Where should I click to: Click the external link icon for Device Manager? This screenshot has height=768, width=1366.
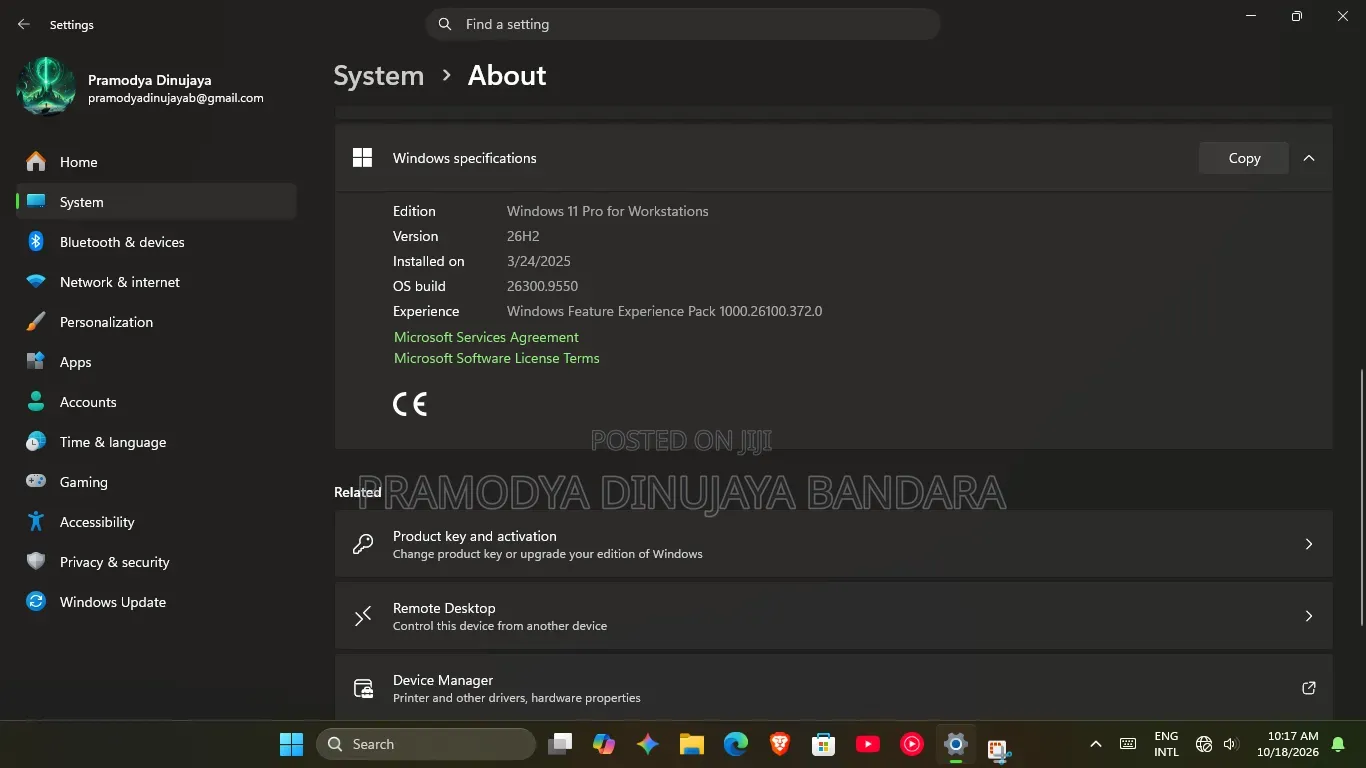tap(1309, 688)
